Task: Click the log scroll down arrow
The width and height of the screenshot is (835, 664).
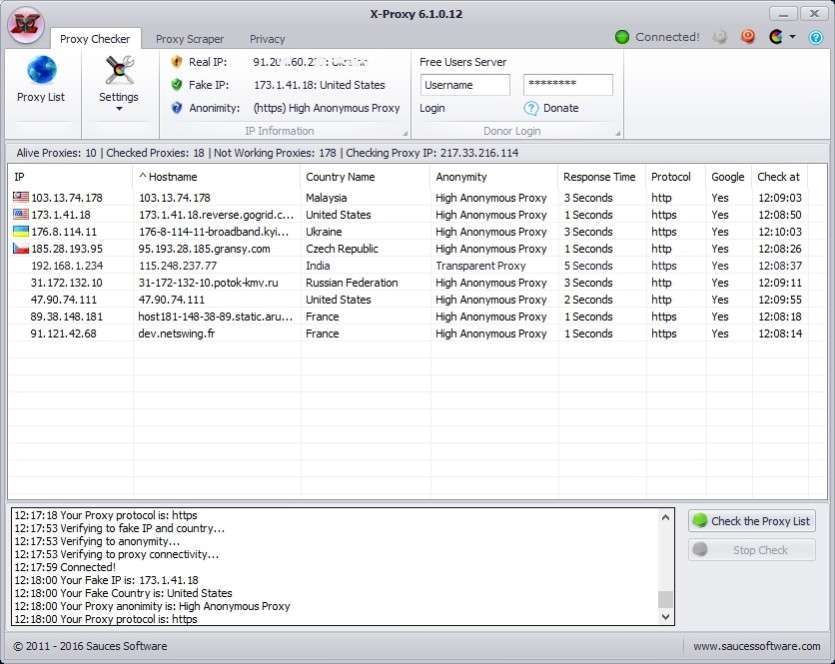Action: coord(665,617)
